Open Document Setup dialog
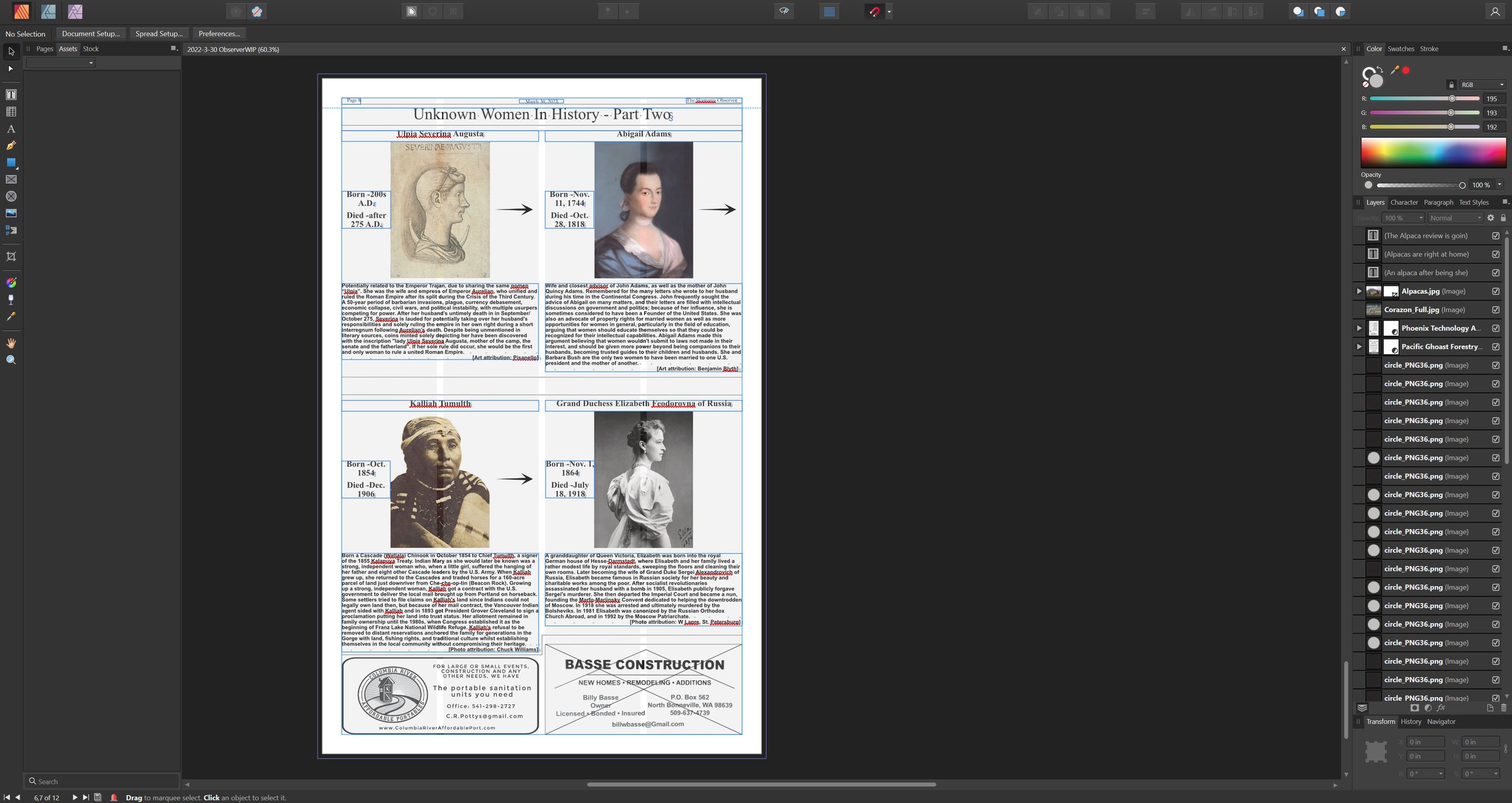Screen dimensions: 1512x803 (x=91, y=34)
